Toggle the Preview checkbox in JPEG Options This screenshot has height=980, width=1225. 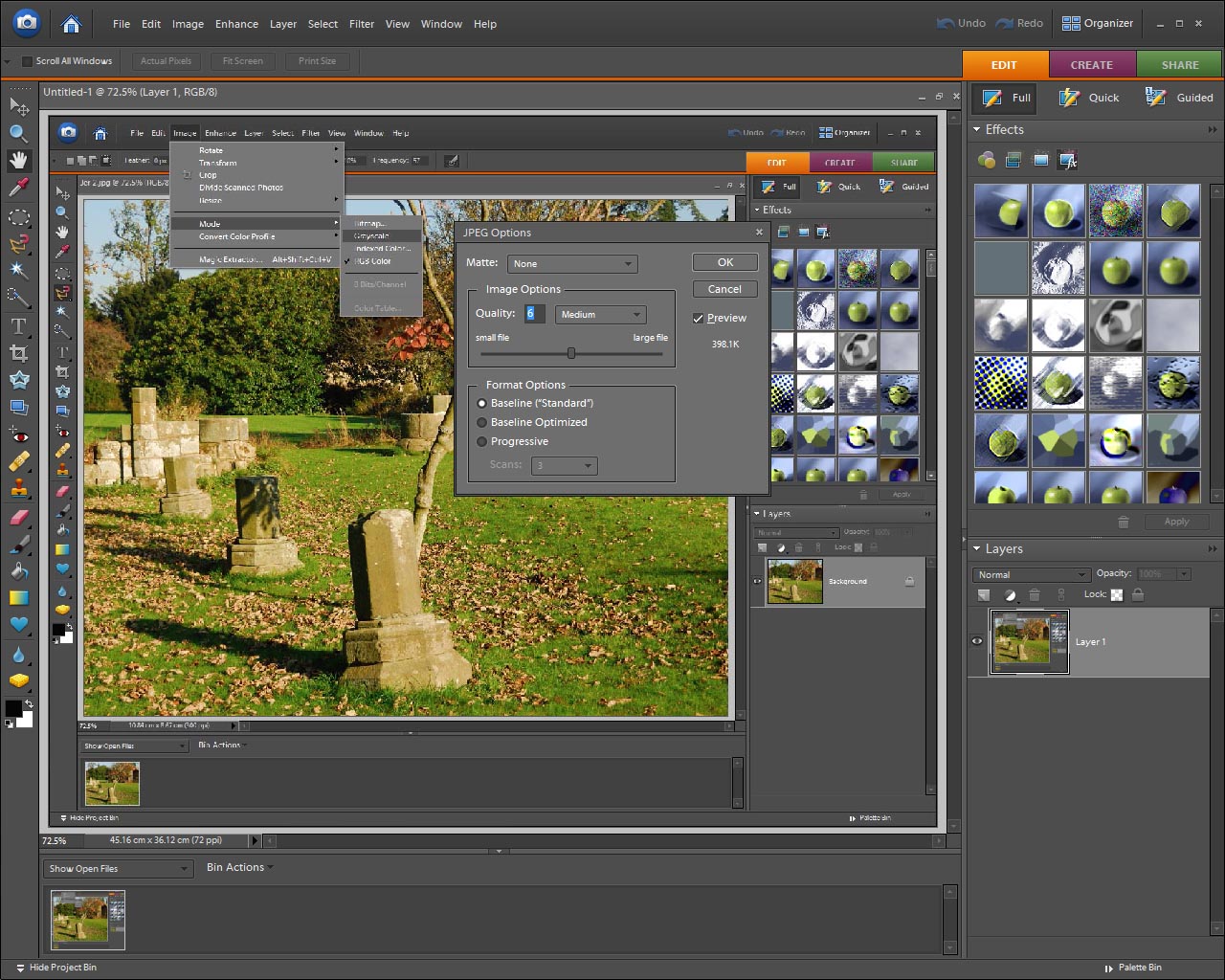click(699, 318)
